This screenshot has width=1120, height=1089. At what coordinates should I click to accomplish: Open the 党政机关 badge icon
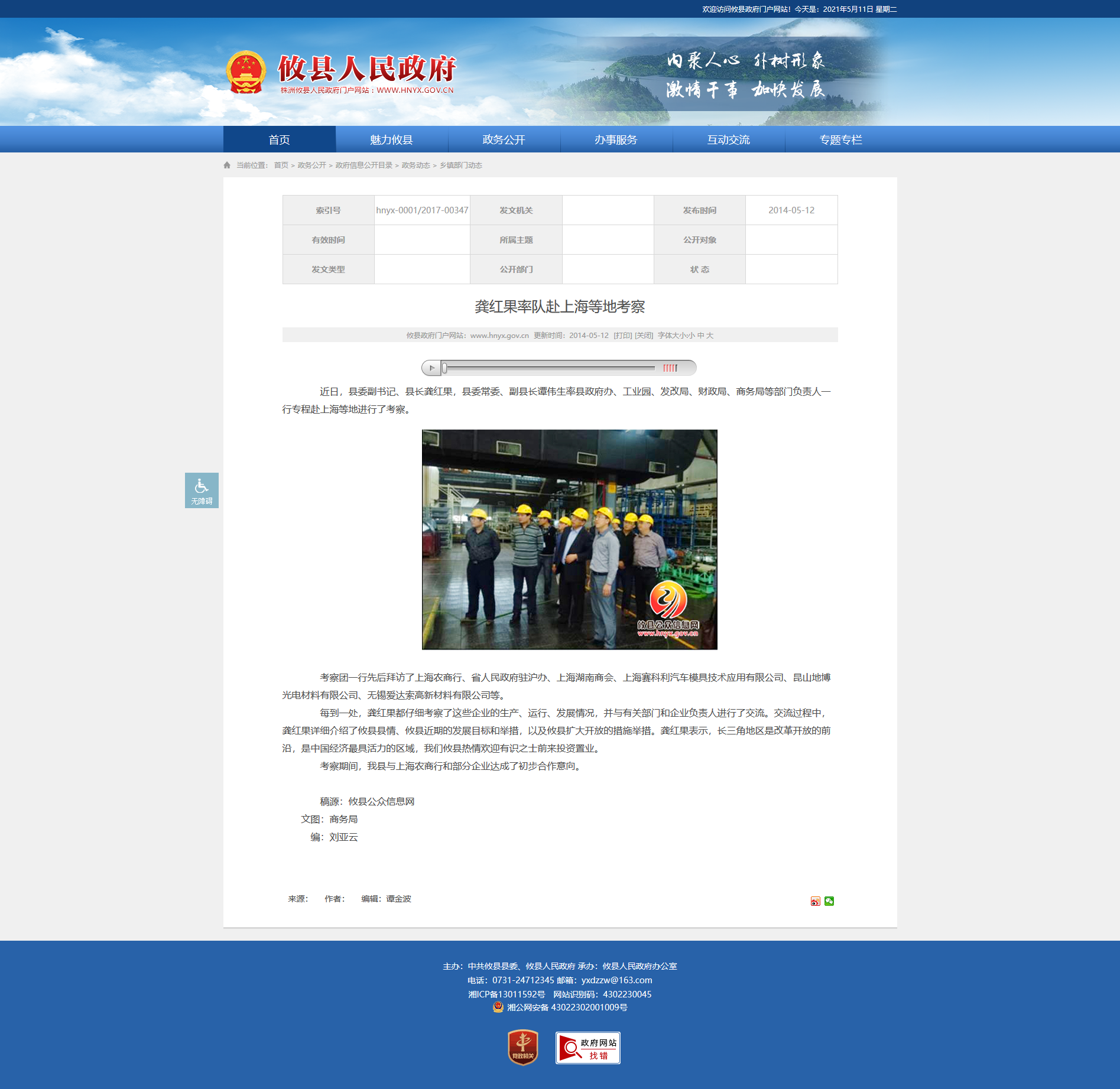(x=523, y=1048)
